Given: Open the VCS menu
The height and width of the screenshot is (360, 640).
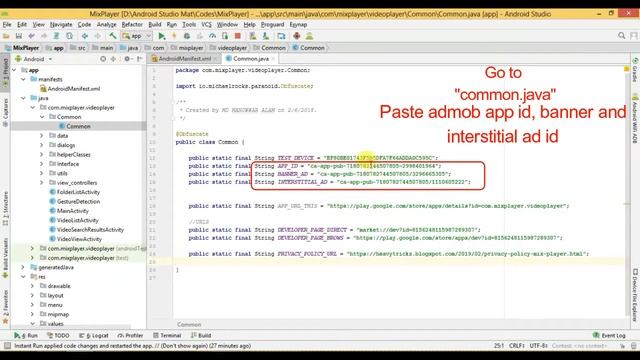Looking at the screenshot, I should tap(207, 24).
